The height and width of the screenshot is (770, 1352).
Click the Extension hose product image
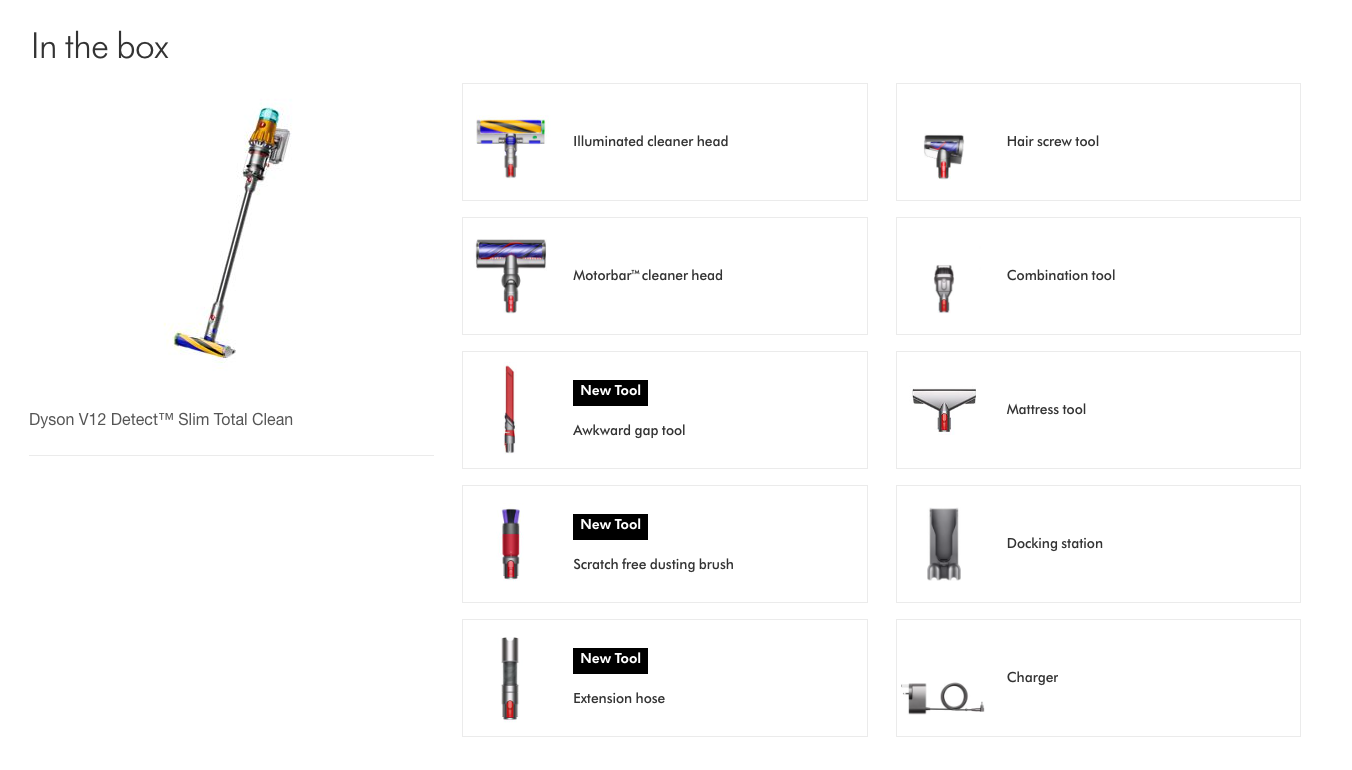pyautogui.click(x=511, y=678)
